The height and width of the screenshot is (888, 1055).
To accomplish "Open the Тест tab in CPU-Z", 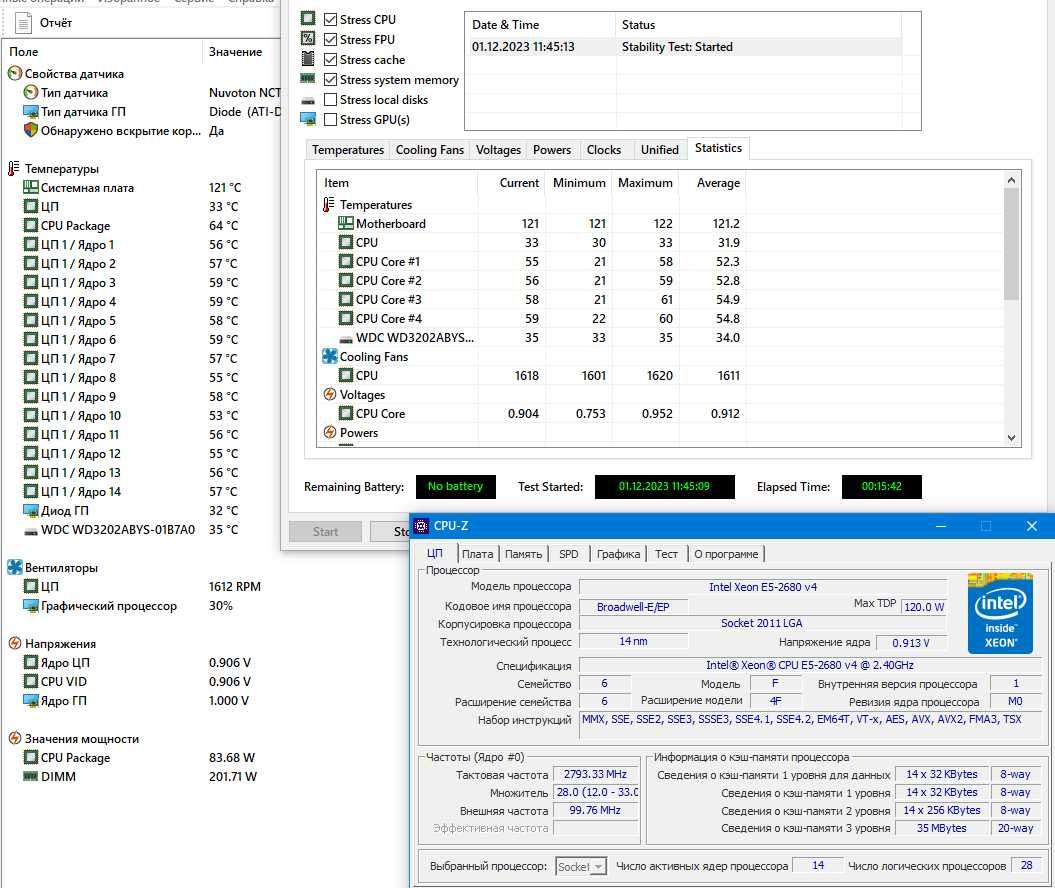I will [x=666, y=554].
